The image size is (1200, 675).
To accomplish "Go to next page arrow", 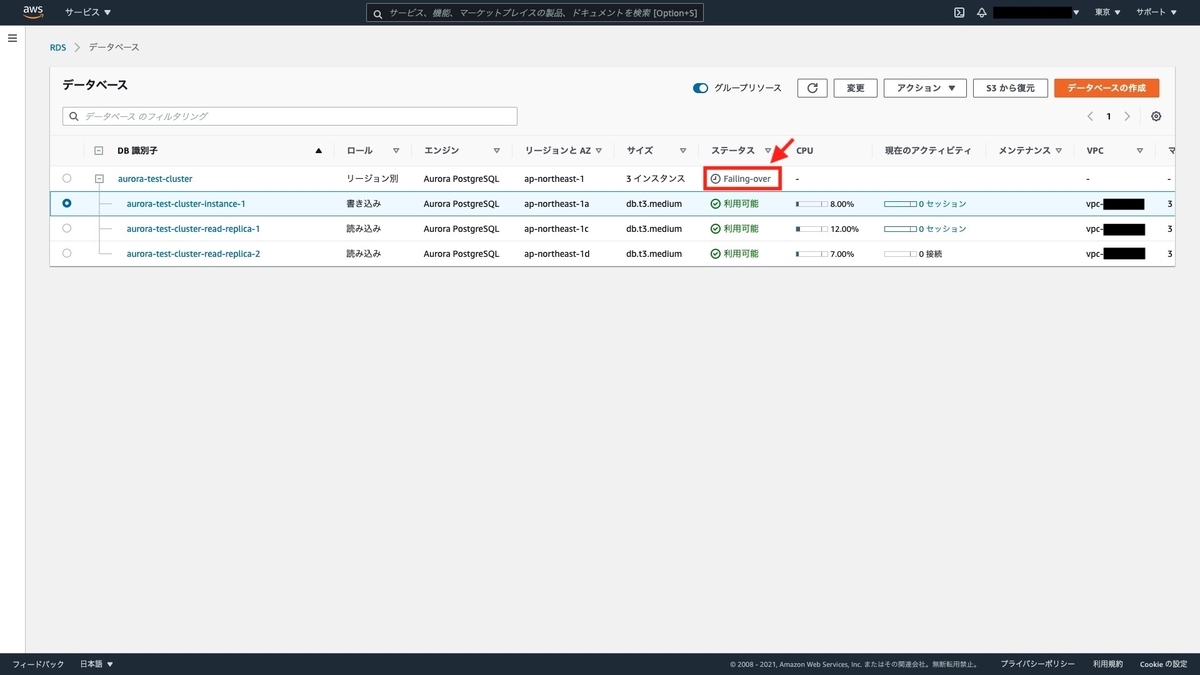I will (x=1127, y=116).
